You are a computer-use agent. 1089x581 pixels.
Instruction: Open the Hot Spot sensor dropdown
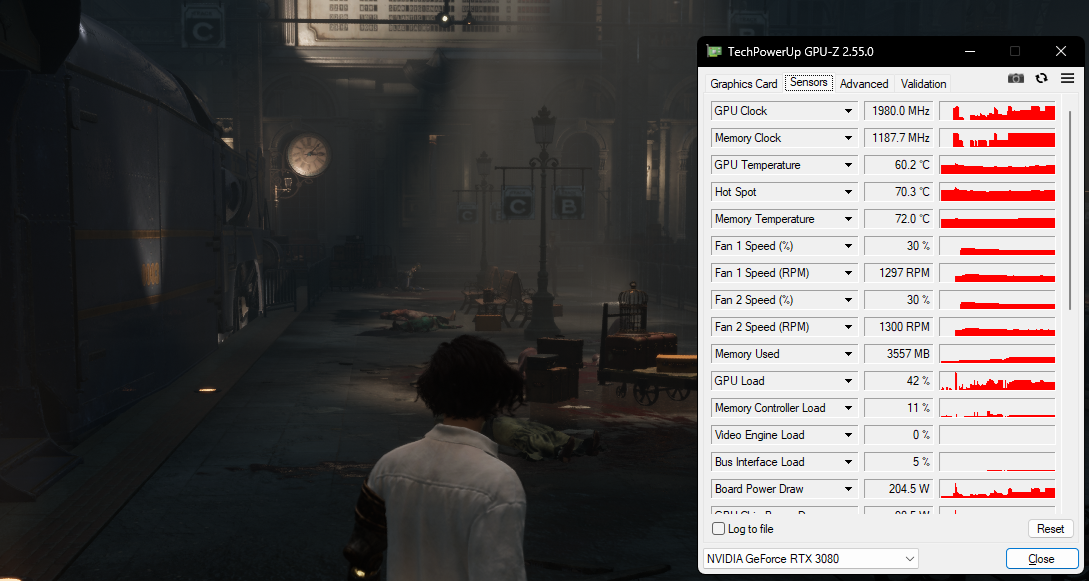849,192
